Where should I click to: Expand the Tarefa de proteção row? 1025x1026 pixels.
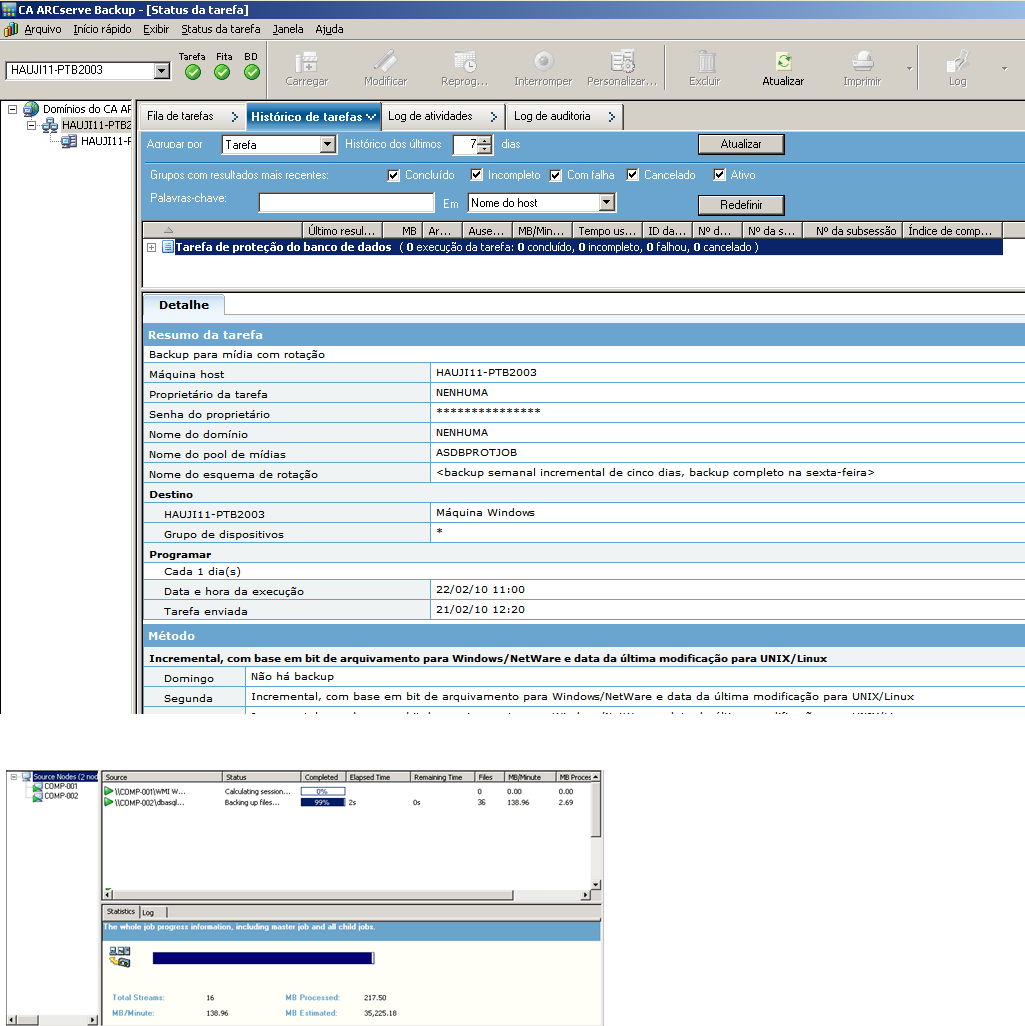[152, 247]
